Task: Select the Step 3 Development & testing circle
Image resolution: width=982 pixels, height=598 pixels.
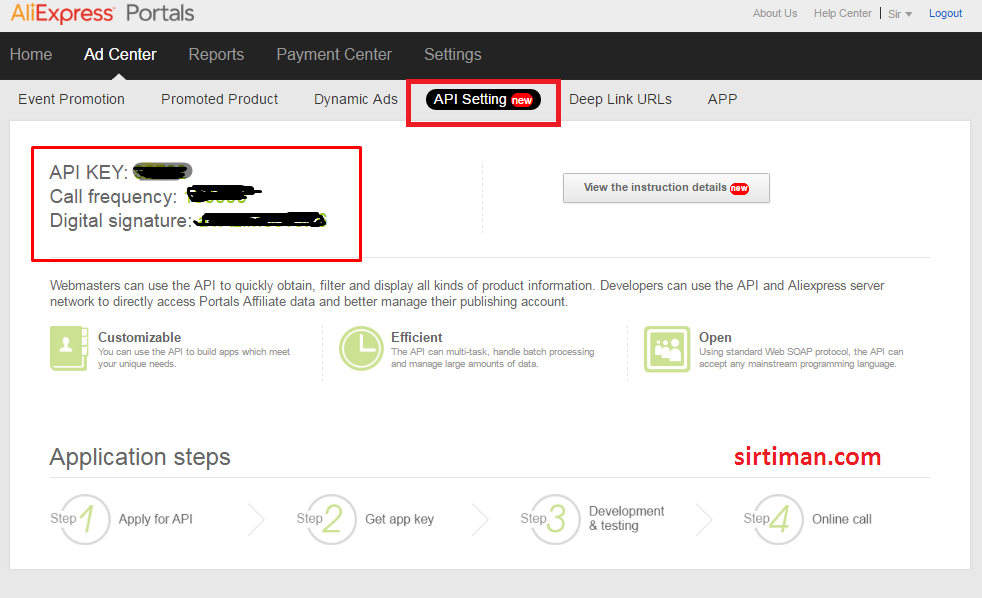Action: click(x=552, y=519)
